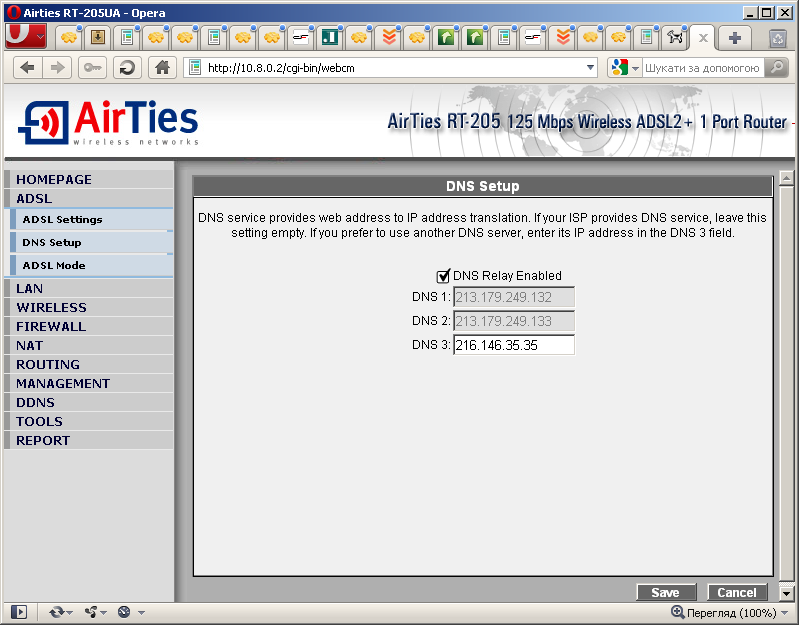Click the AirTies logo

pyautogui.click(x=109, y=122)
